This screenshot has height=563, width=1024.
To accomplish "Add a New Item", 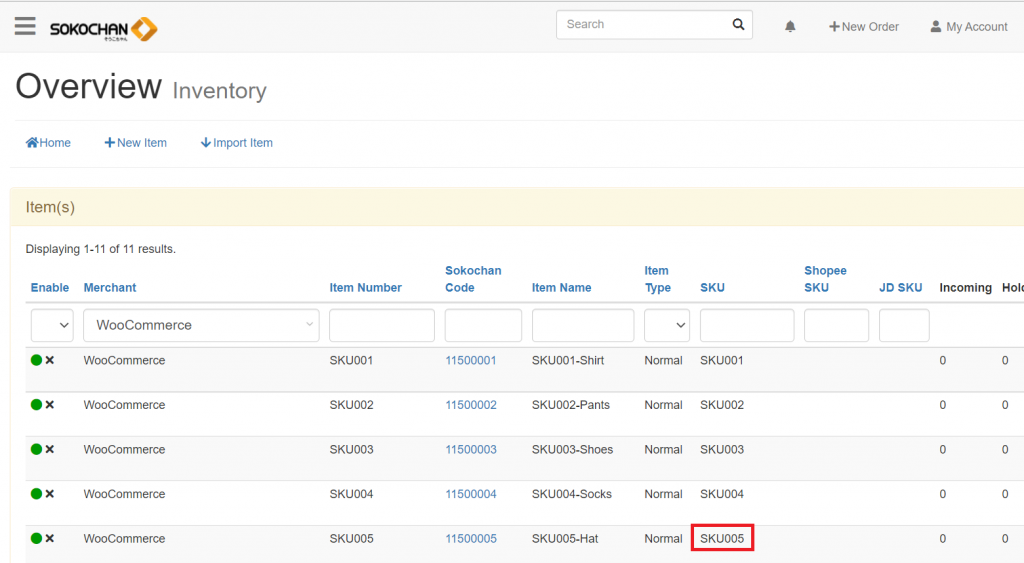I will click(135, 142).
